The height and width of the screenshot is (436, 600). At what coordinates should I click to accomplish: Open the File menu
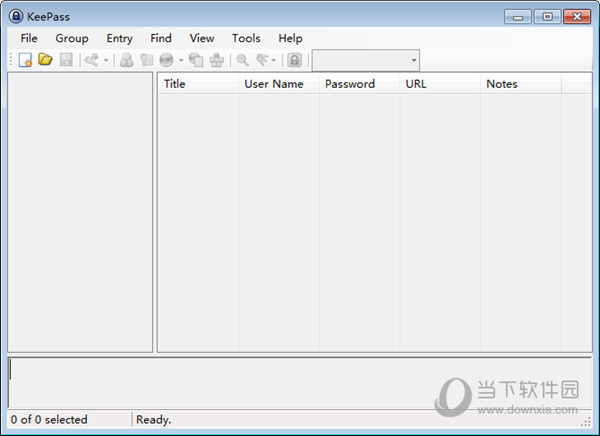(x=29, y=38)
